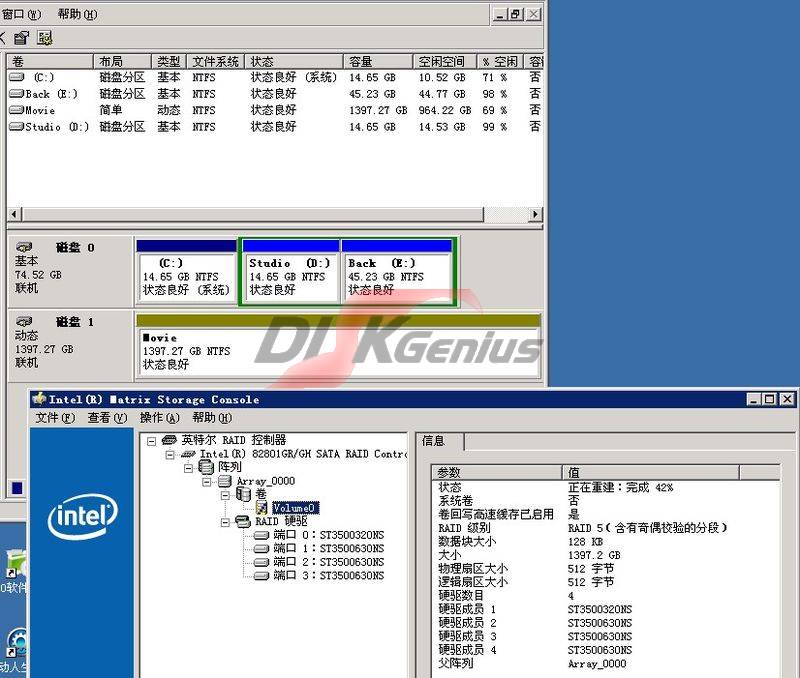Collapse the Intel(R) 82801GR/GH SATA RAID Controller node
800x678 pixels.
coord(170,455)
